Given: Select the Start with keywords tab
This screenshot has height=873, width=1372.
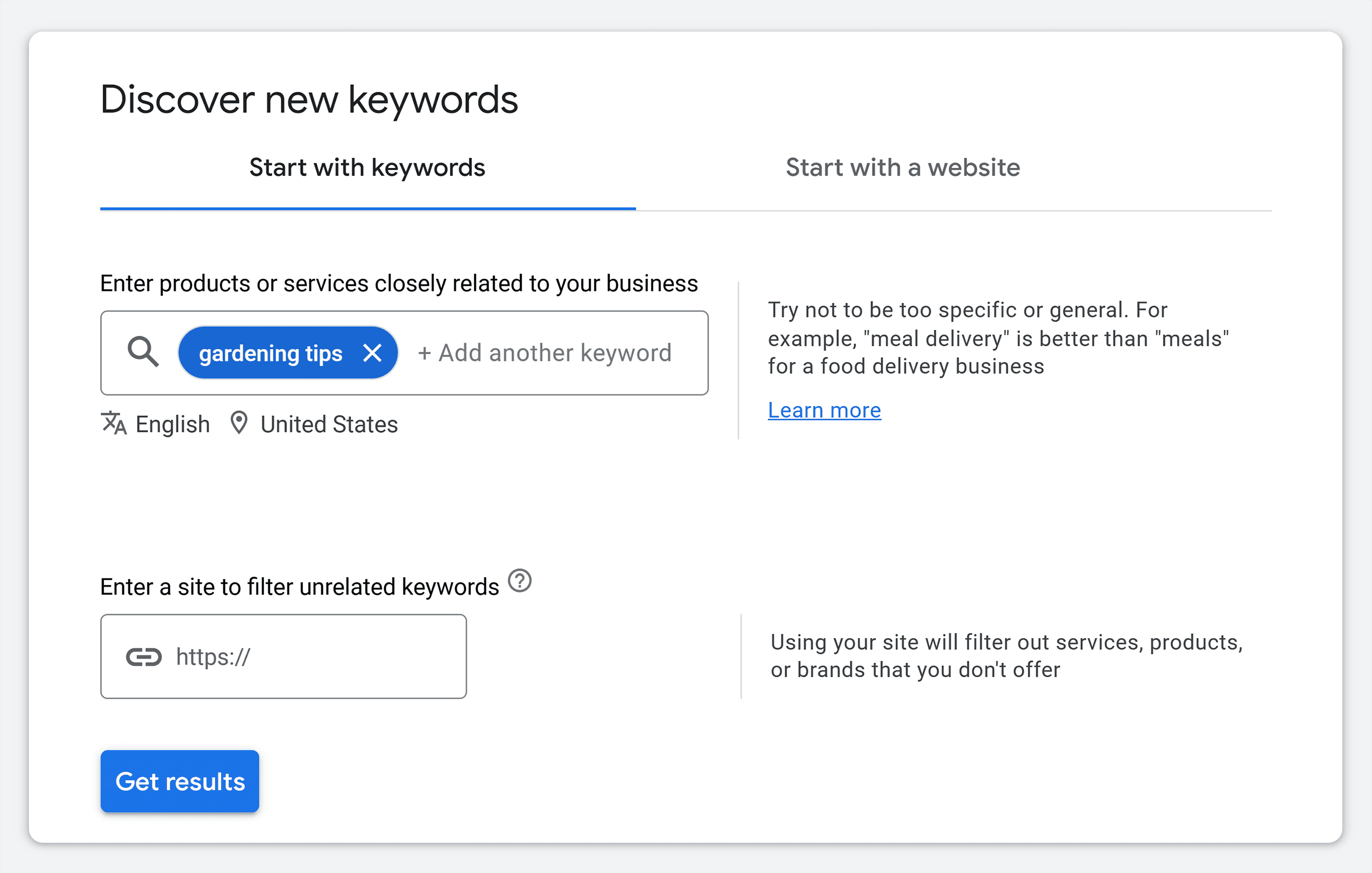Looking at the screenshot, I should [368, 167].
